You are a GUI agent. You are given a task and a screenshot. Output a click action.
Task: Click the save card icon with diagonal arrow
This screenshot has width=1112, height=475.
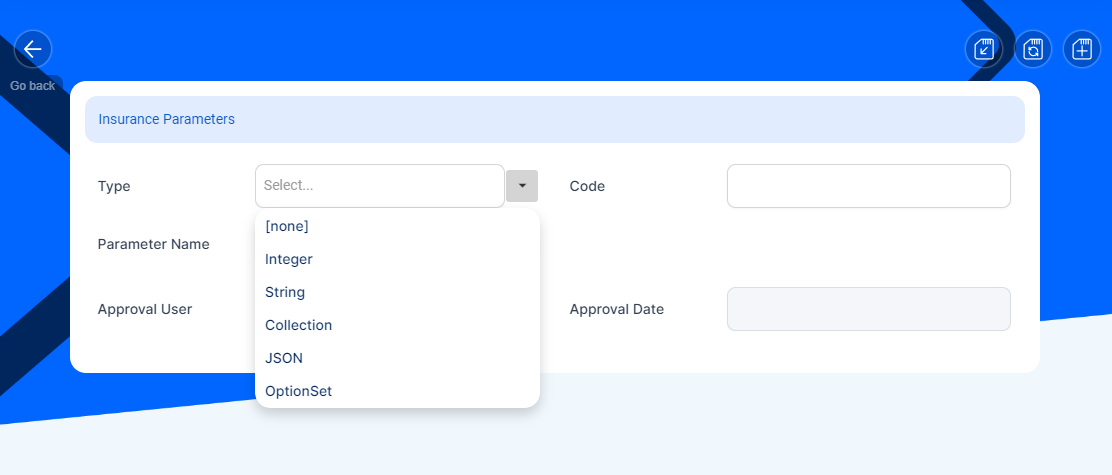pos(983,49)
